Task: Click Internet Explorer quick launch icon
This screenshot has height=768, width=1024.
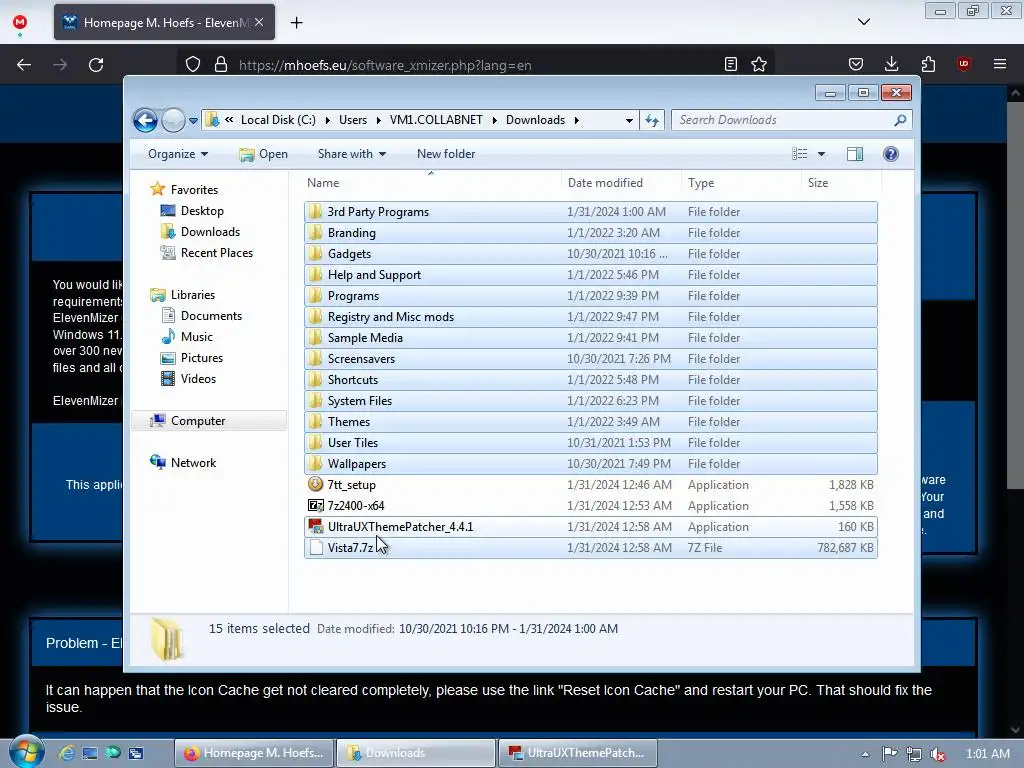Action: click(67, 753)
